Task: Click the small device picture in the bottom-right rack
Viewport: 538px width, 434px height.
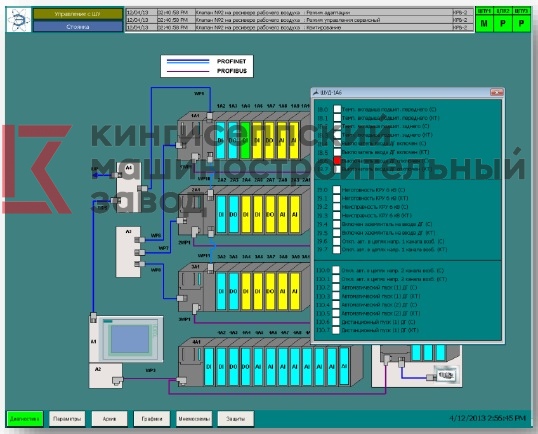Action: (x=446, y=374)
